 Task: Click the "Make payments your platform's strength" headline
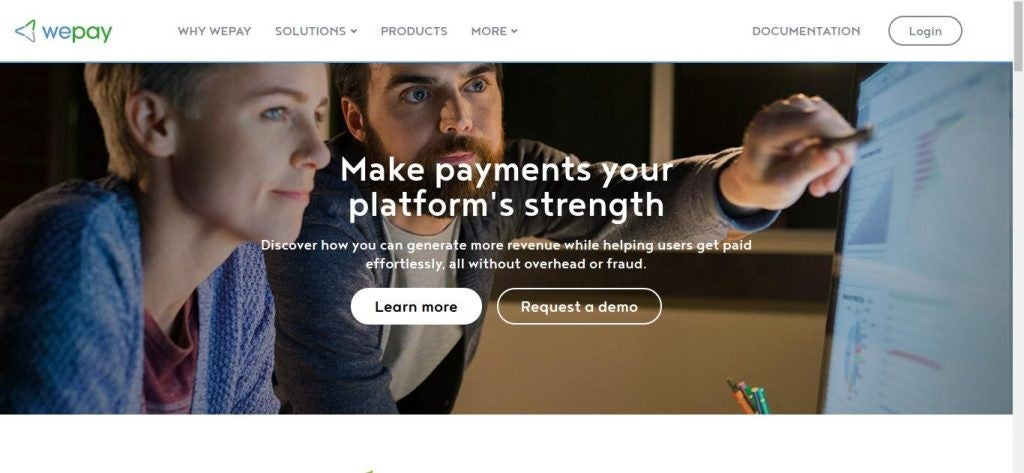pyautogui.click(x=507, y=188)
